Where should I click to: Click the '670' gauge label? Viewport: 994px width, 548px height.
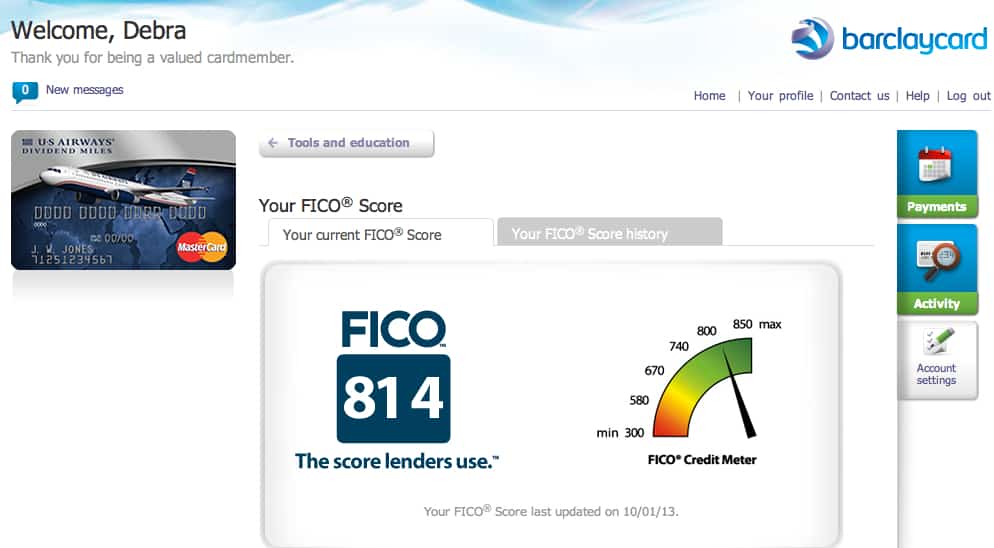pyautogui.click(x=654, y=370)
